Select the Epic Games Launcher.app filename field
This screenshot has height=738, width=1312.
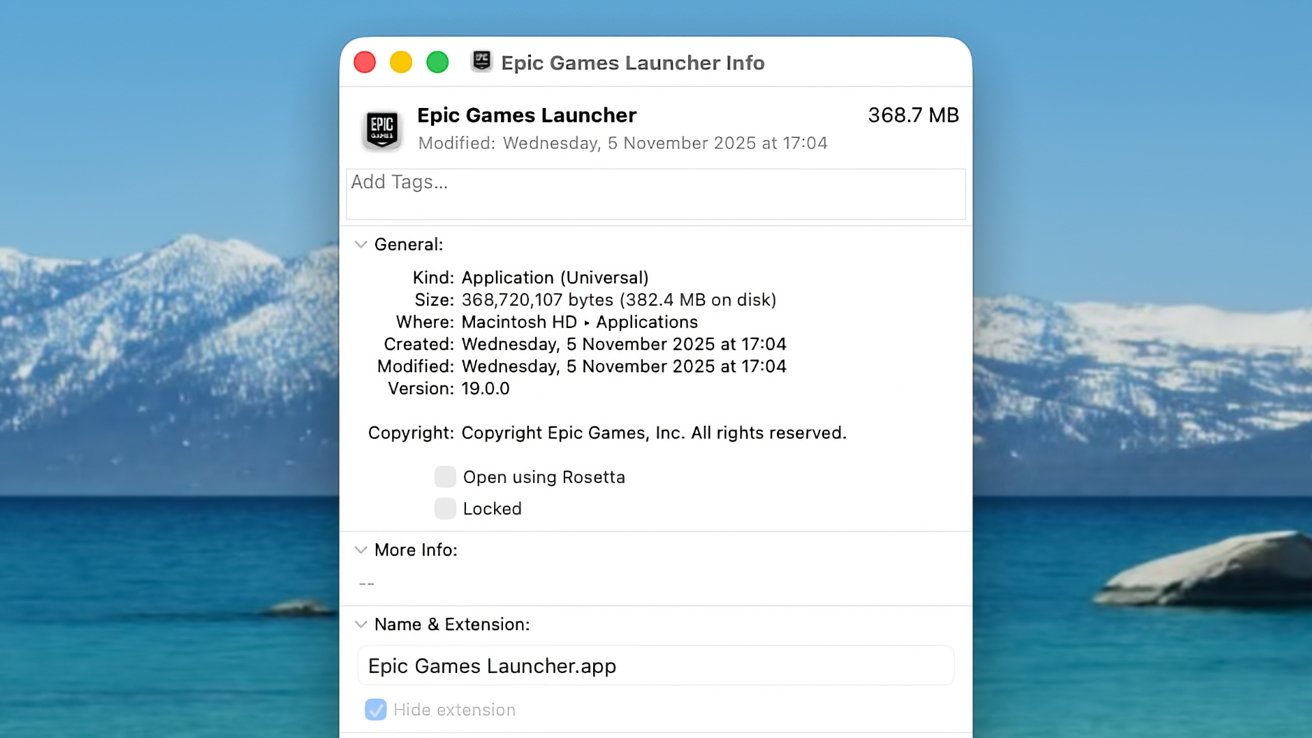pos(655,665)
